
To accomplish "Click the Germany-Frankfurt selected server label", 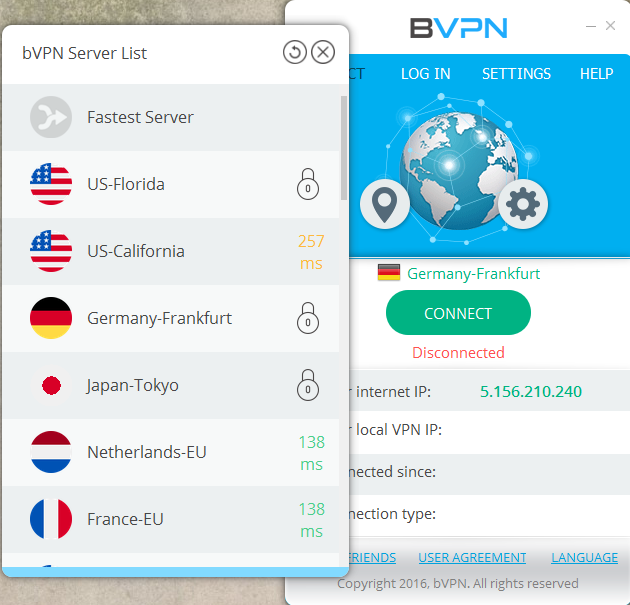I will (473, 273).
